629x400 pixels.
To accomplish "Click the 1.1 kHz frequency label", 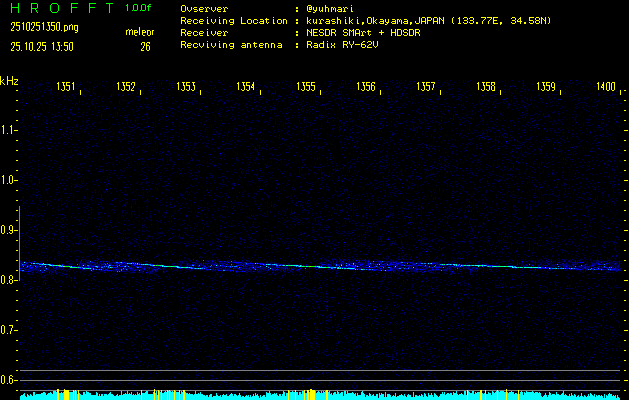I will pos(9,130).
